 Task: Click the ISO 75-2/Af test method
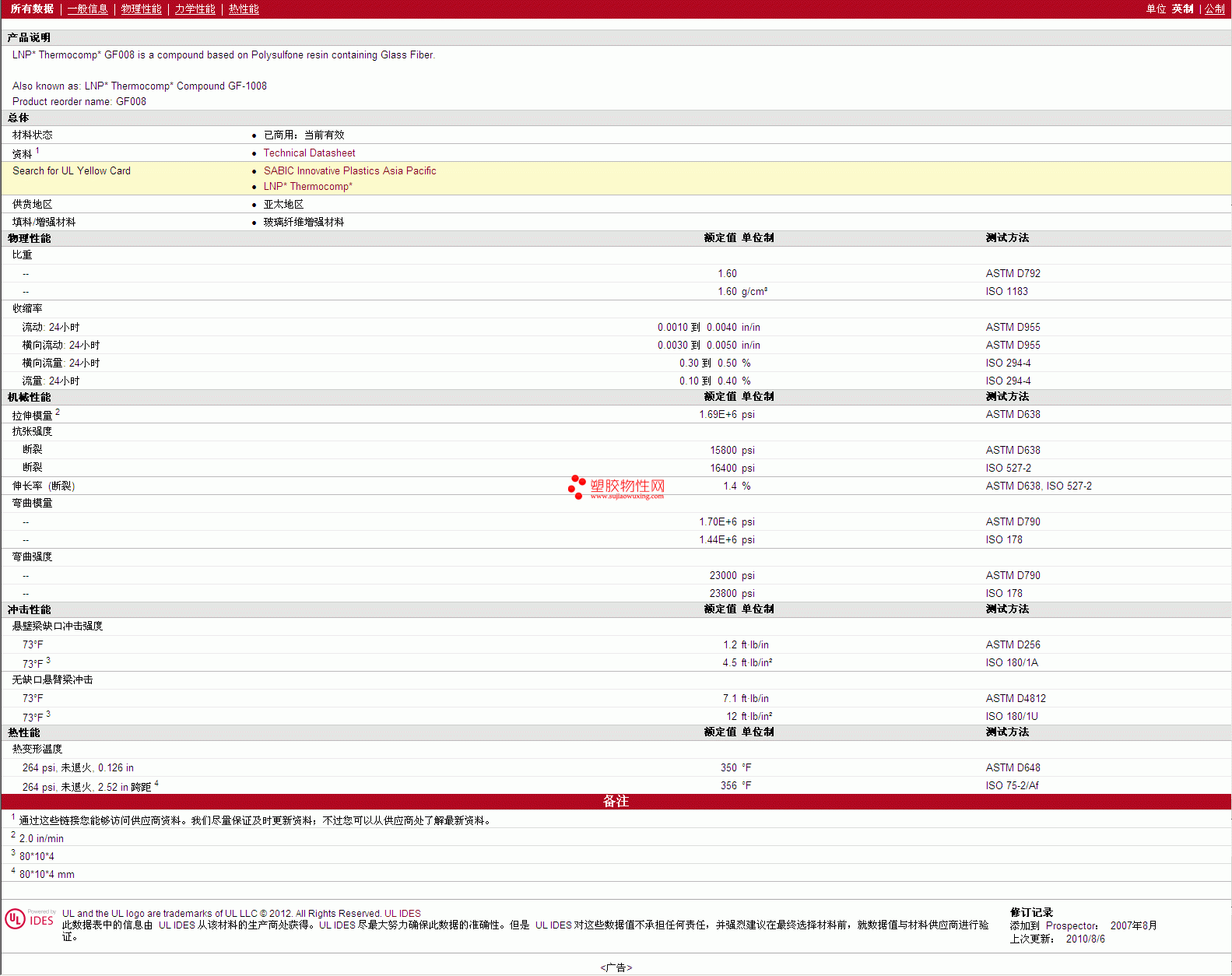tap(1012, 786)
